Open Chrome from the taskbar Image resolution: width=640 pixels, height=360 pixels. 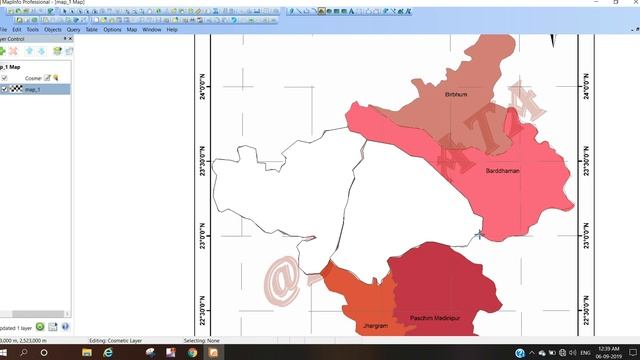[x=192, y=352]
